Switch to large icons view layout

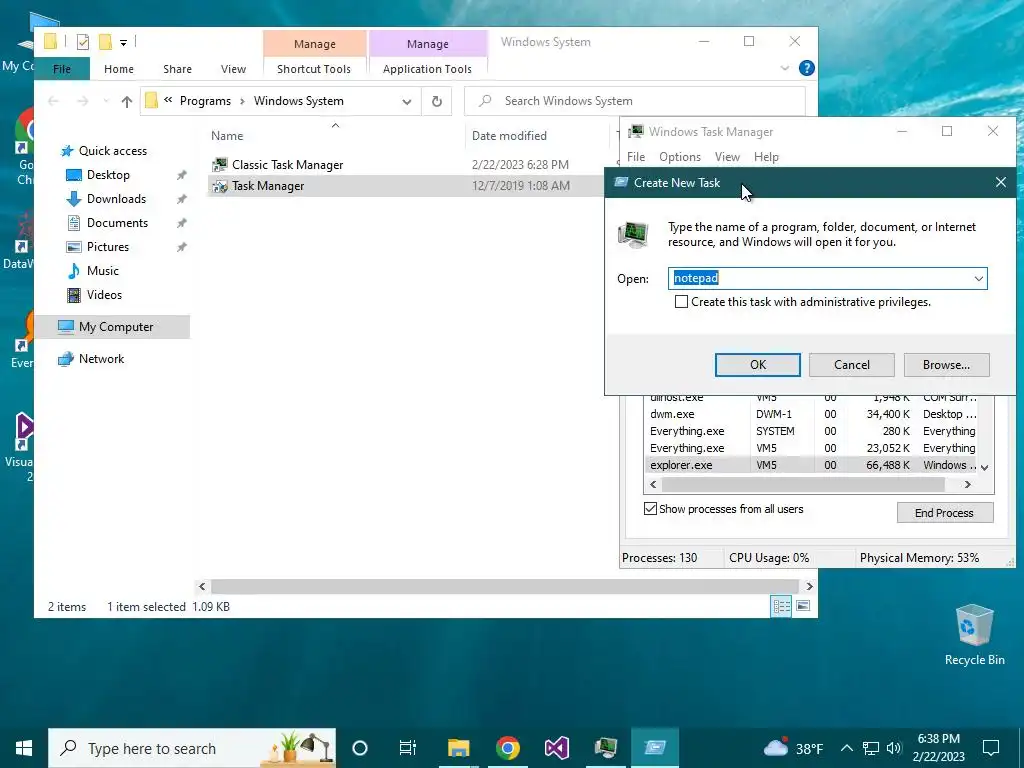[803, 606]
